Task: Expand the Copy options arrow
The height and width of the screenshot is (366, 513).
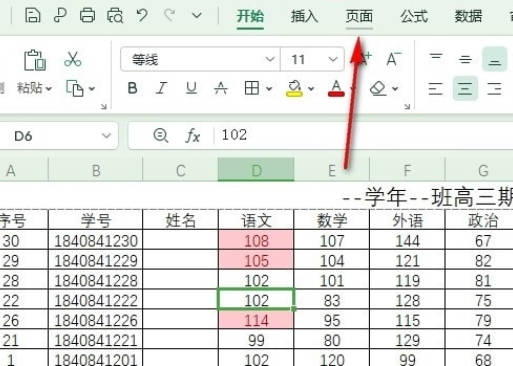Action: click(92, 89)
